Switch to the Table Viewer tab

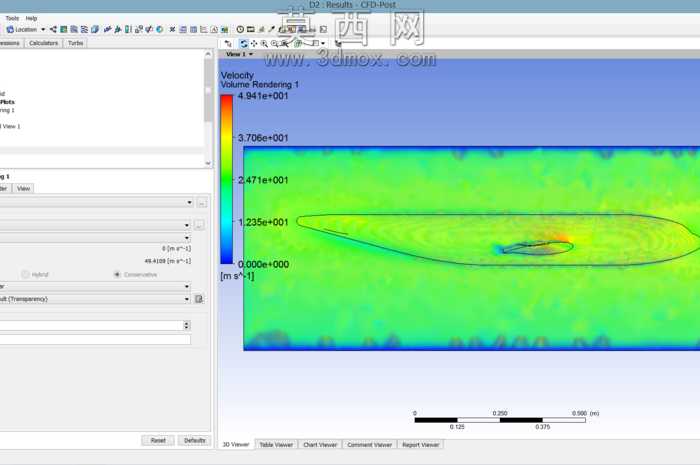[x=276, y=444]
